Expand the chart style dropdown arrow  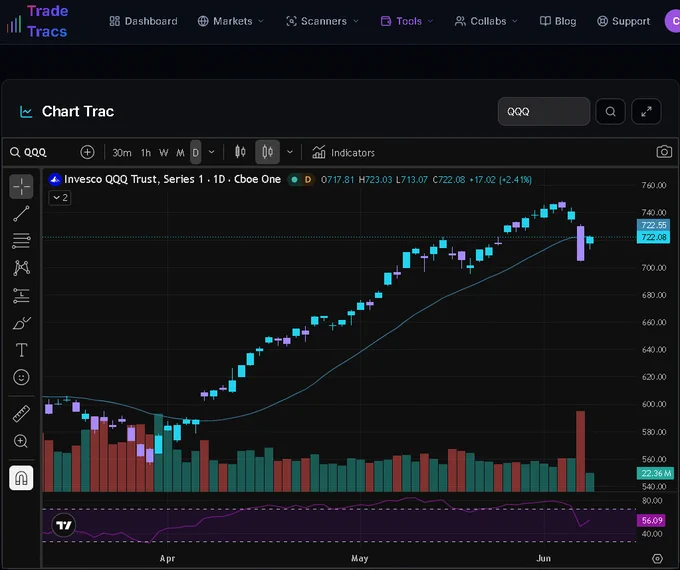(290, 152)
